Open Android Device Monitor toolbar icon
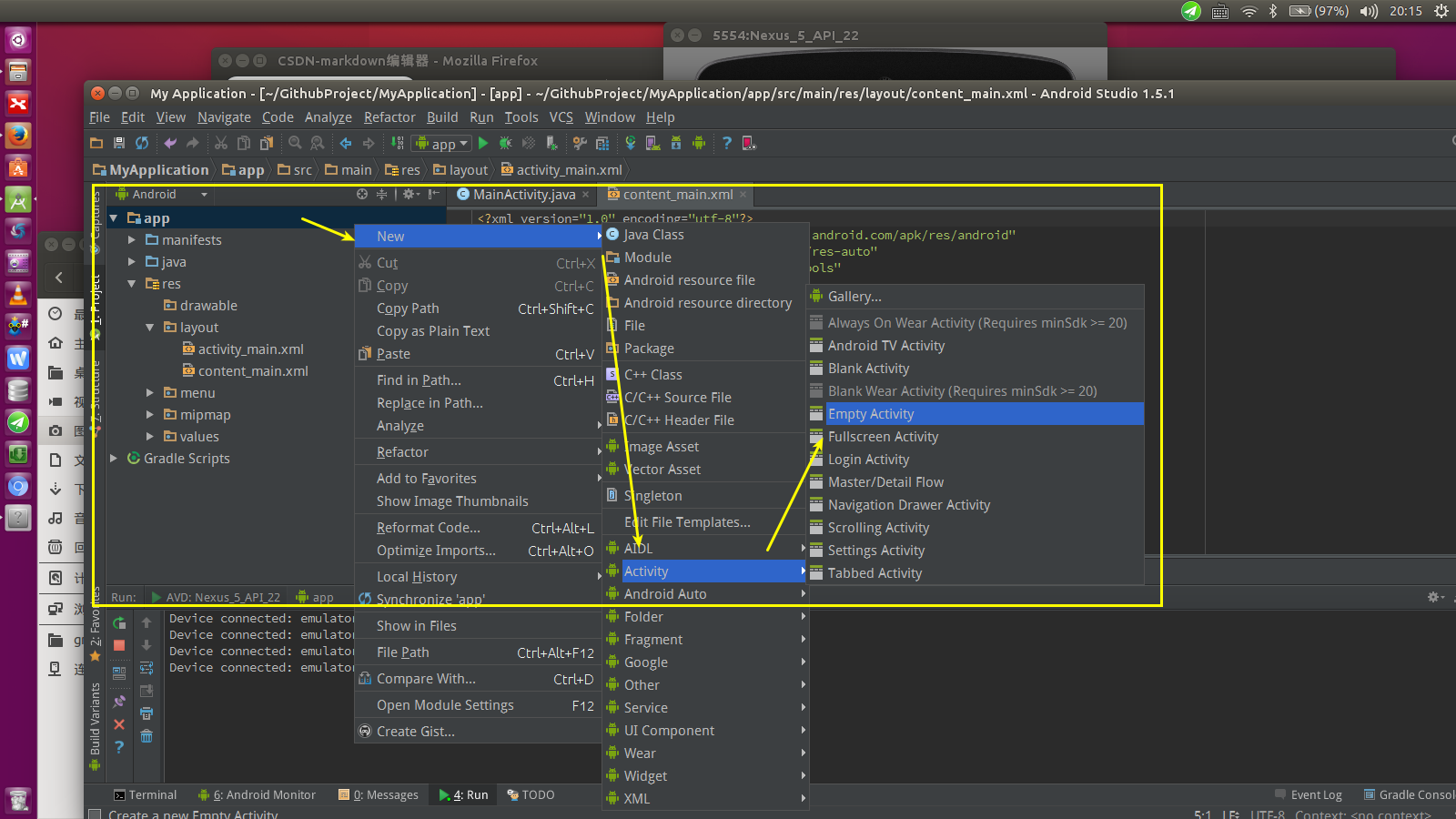Image resolution: width=1456 pixels, height=819 pixels. [698, 143]
